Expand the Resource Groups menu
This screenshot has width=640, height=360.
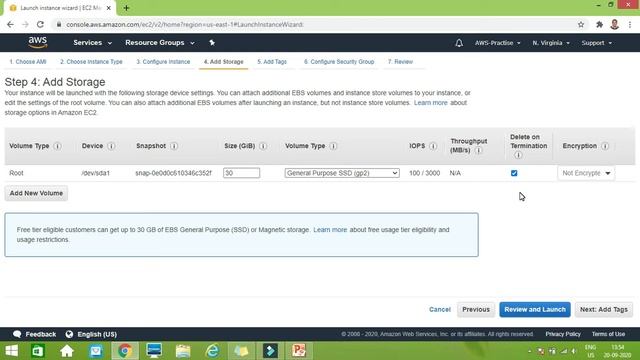click(x=160, y=42)
